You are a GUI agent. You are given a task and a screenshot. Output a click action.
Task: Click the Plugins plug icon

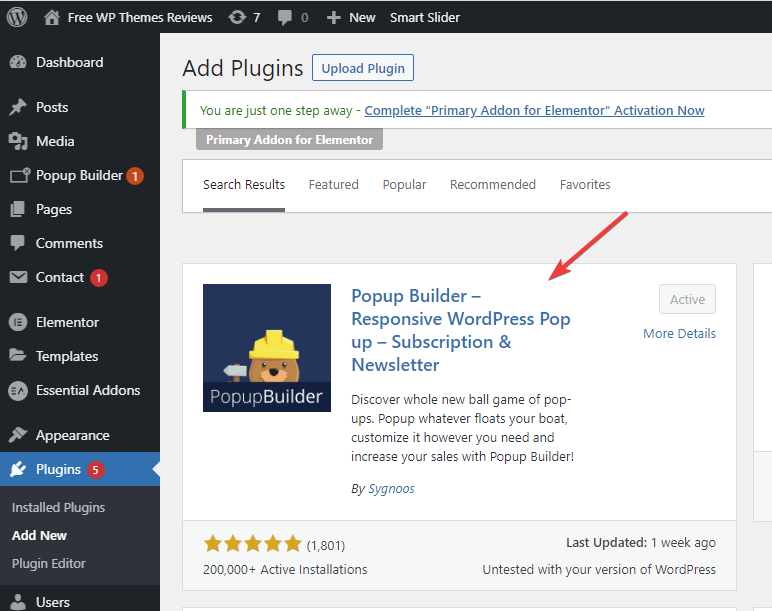18,469
